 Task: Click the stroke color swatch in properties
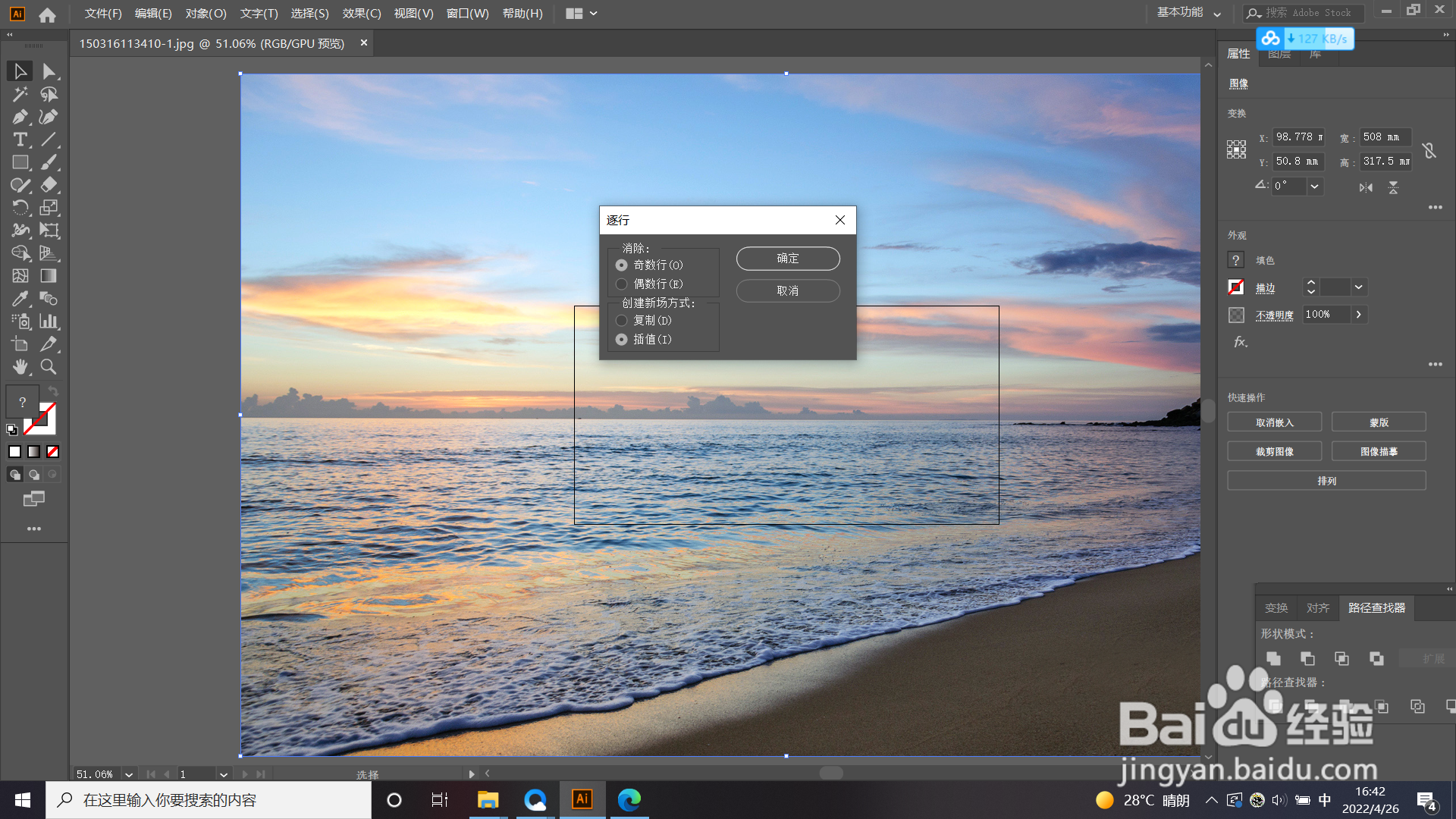1236,287
